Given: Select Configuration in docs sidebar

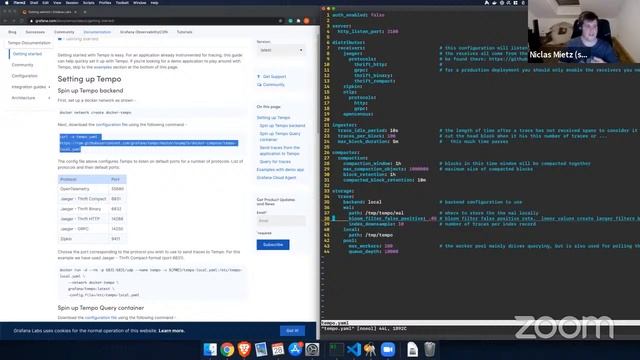Looking at the screenshot, I should tap(24, 76).
